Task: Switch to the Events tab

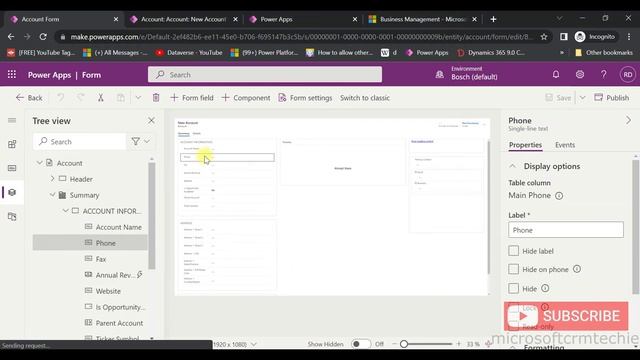Action: [565, 145]
